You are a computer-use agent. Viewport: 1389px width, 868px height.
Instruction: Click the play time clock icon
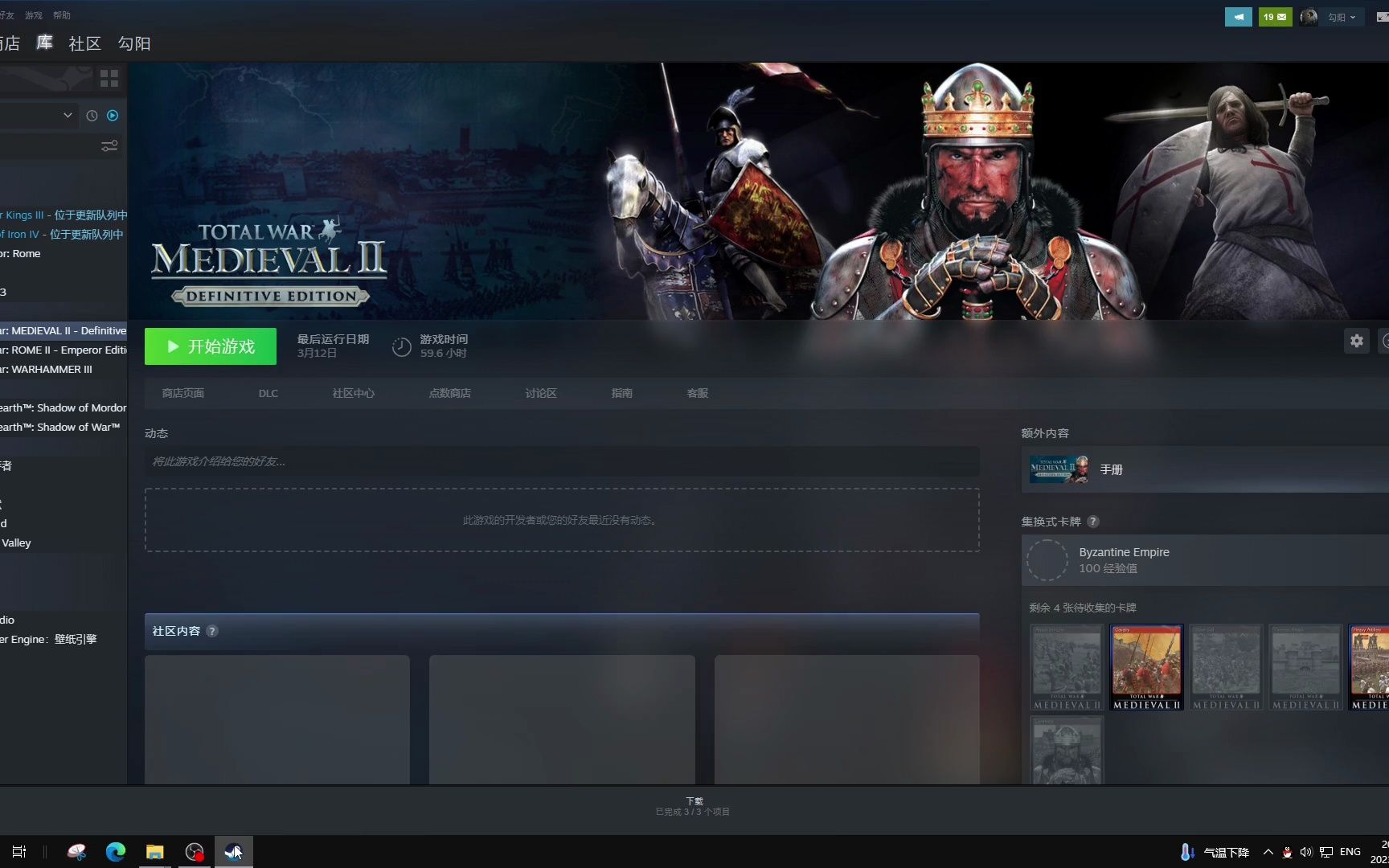[401, 346]
